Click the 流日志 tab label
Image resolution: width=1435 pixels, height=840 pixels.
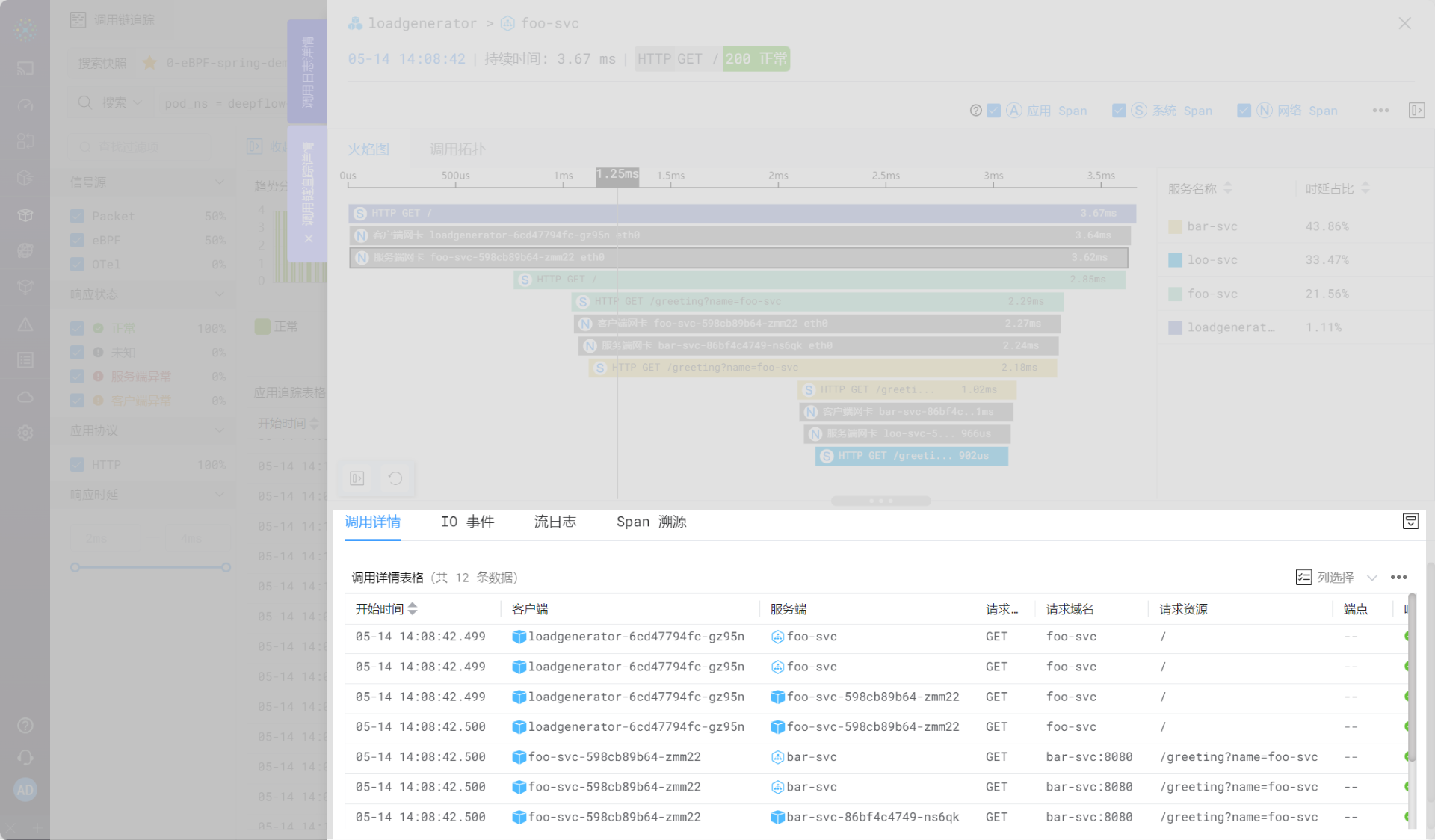pos(555,522)
